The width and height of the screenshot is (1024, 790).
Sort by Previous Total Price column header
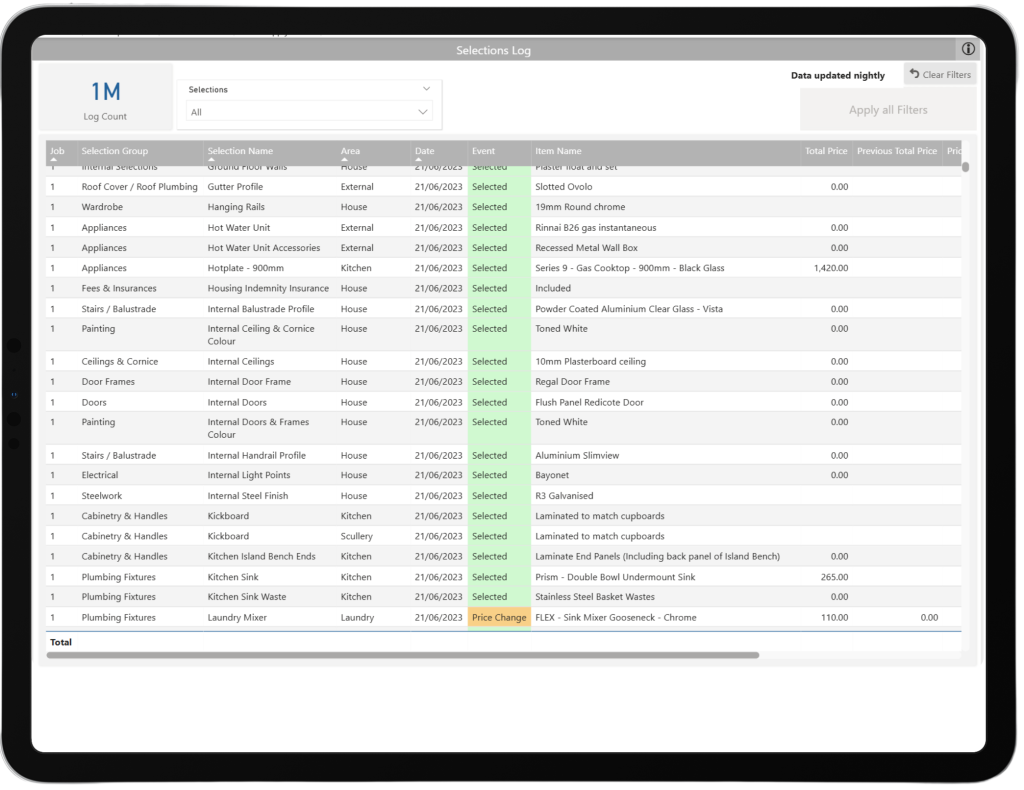896,152
